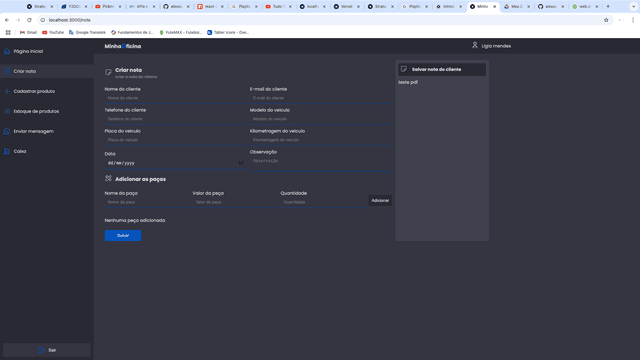The width and height of the screenshot is (640, 360).
Task: Focus the E-mail do cliente field
Action: pyautogui.click(x=321, y=98)
